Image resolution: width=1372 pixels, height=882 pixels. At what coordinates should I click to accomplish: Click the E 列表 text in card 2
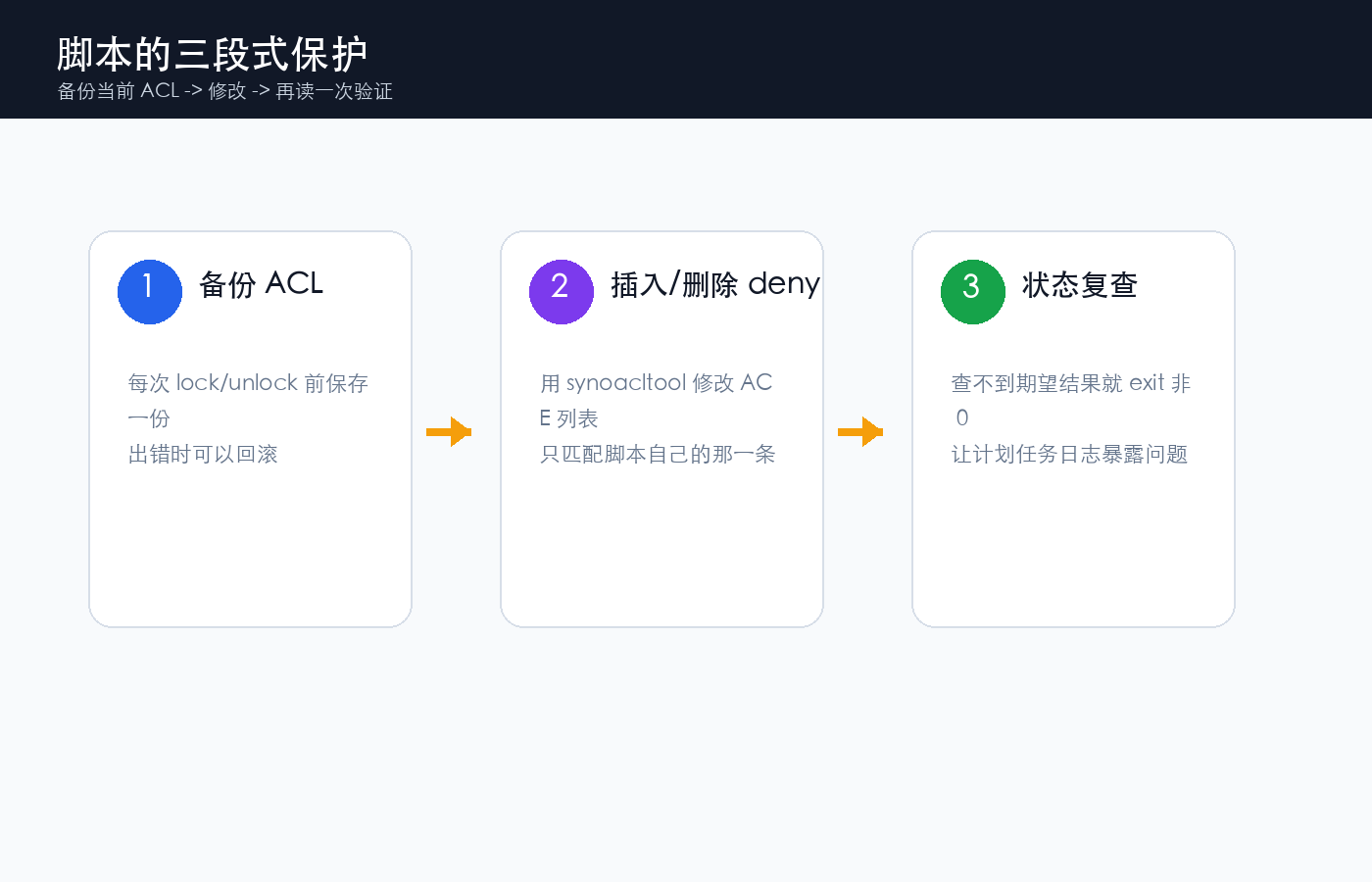(568, 419)
